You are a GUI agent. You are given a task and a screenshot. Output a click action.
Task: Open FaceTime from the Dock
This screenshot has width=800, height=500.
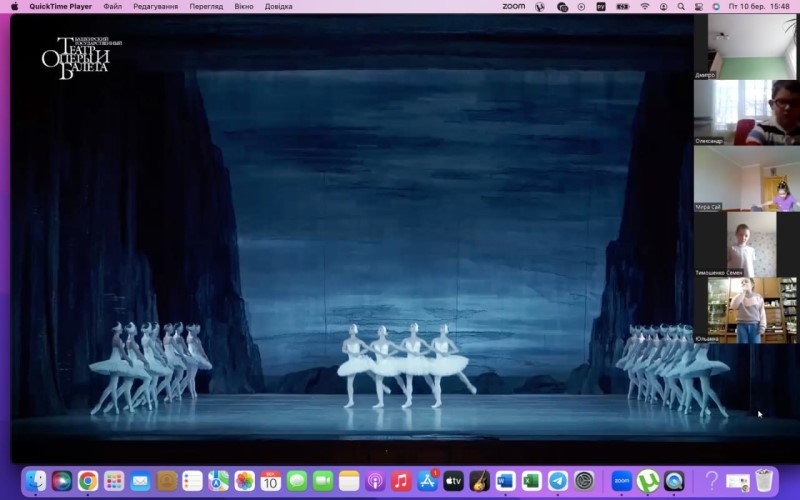pos(322,481)
